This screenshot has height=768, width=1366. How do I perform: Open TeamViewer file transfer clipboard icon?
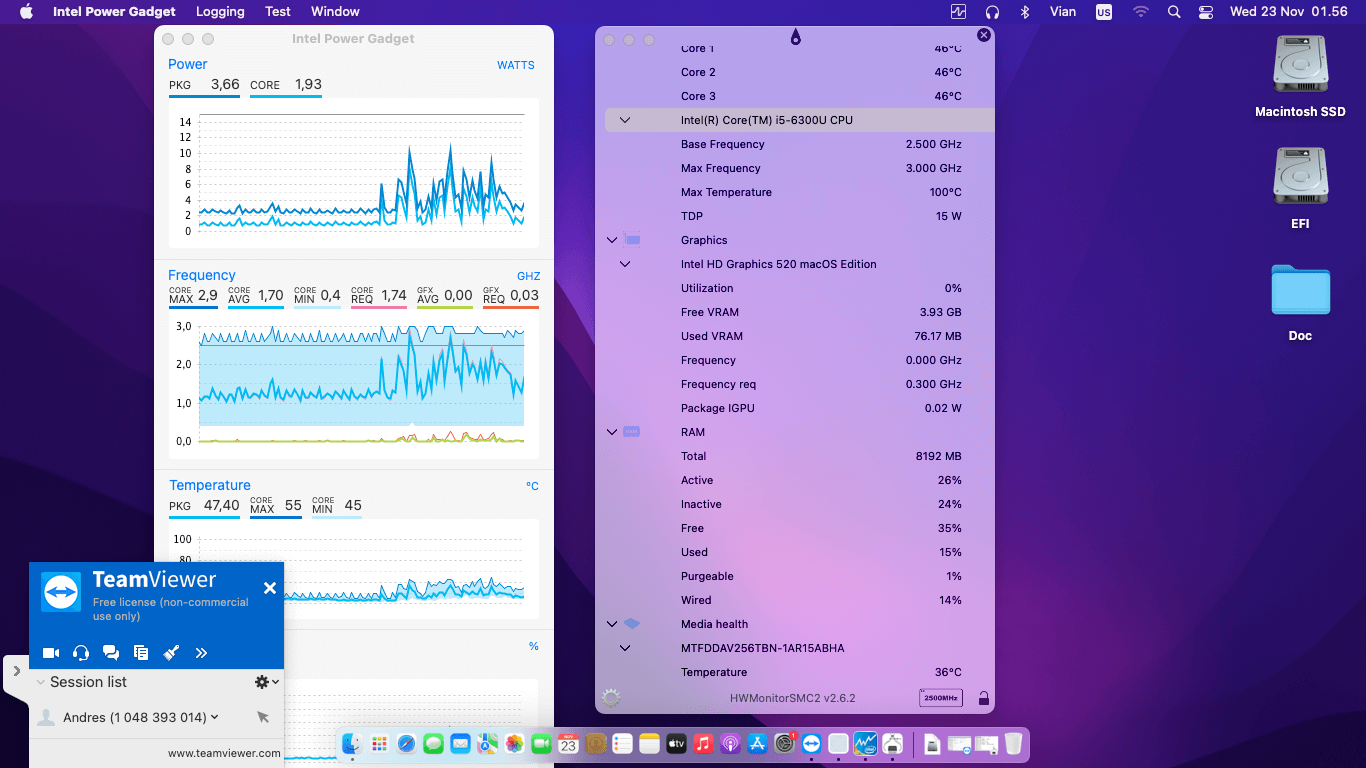[x=141, y=652]
